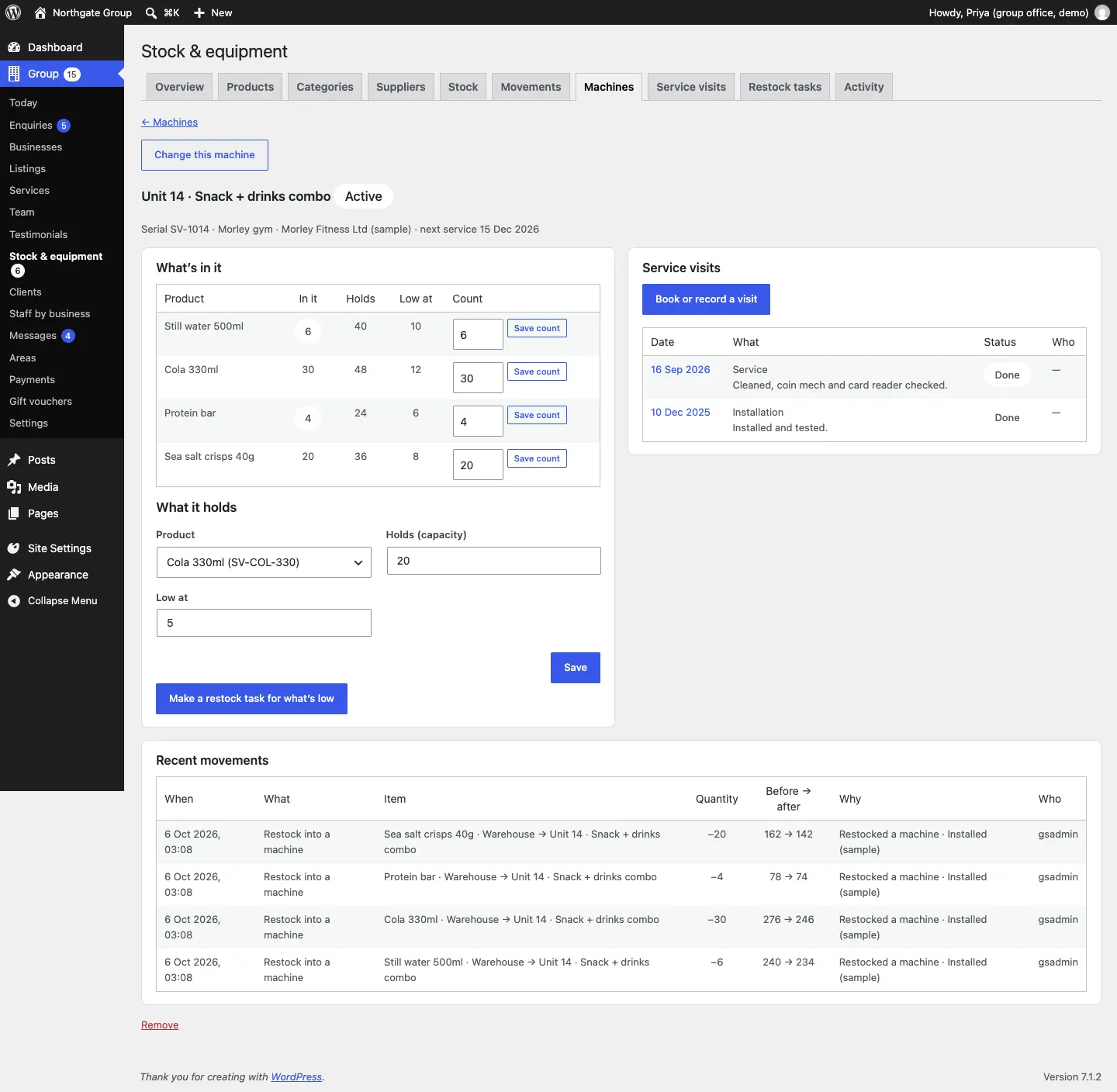Save count for Cola 330ml
The width and height of the screenshot is (1117, 1092).
(537, 371)
